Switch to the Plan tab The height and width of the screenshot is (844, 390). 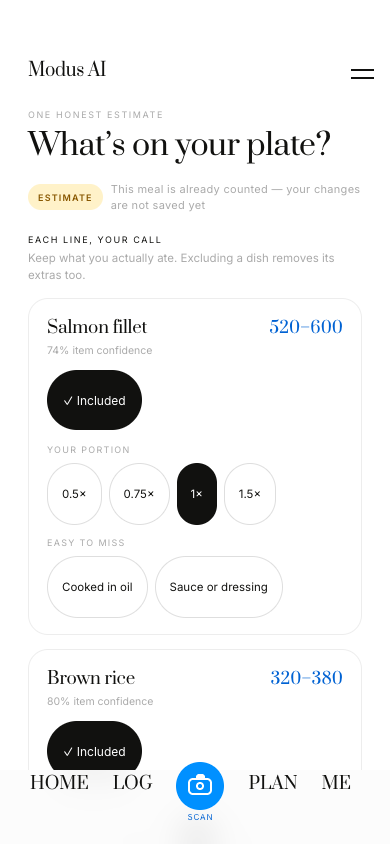(x=273, y=782)
